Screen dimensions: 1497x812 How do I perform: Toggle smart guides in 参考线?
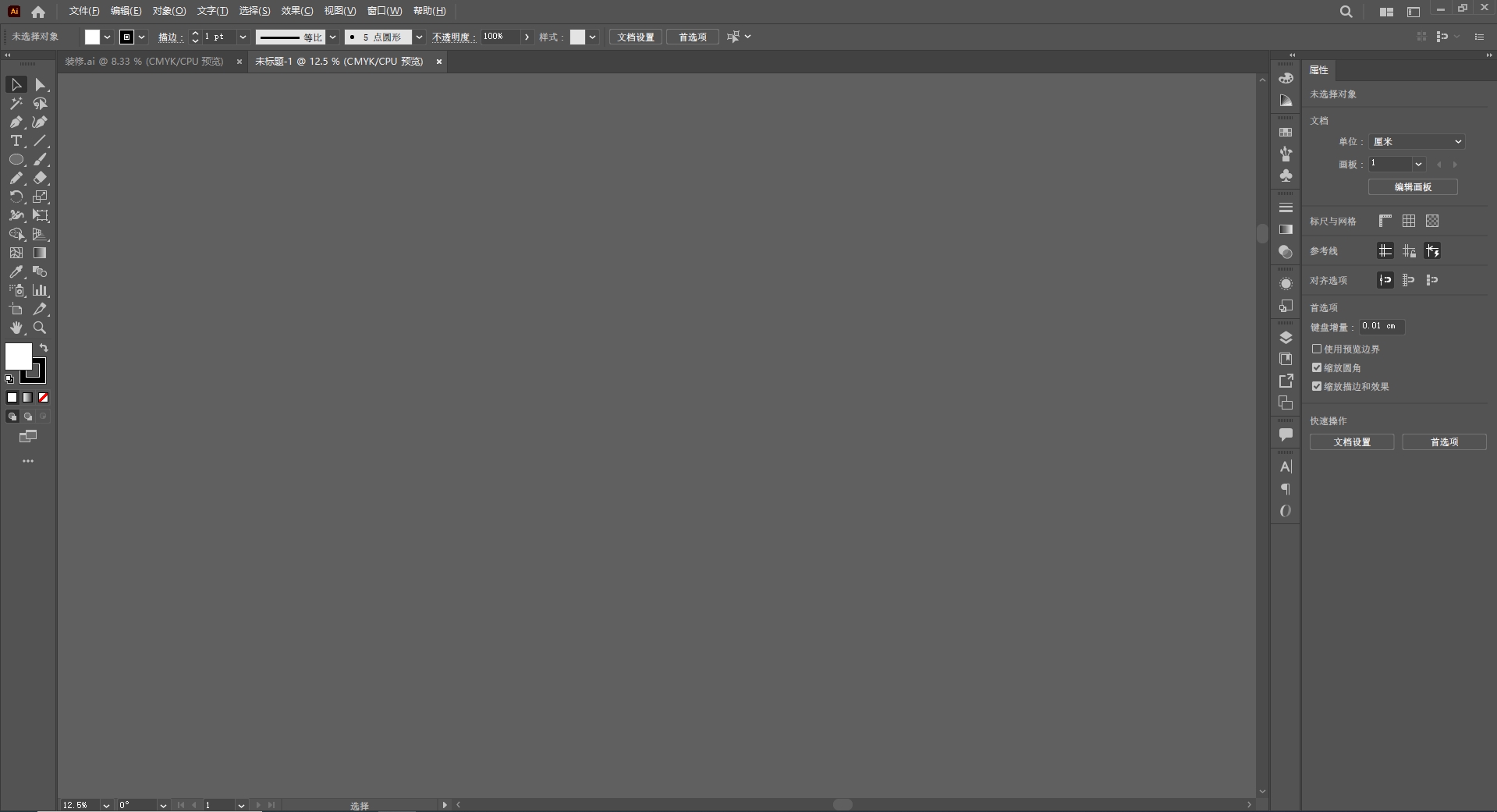1432,250
